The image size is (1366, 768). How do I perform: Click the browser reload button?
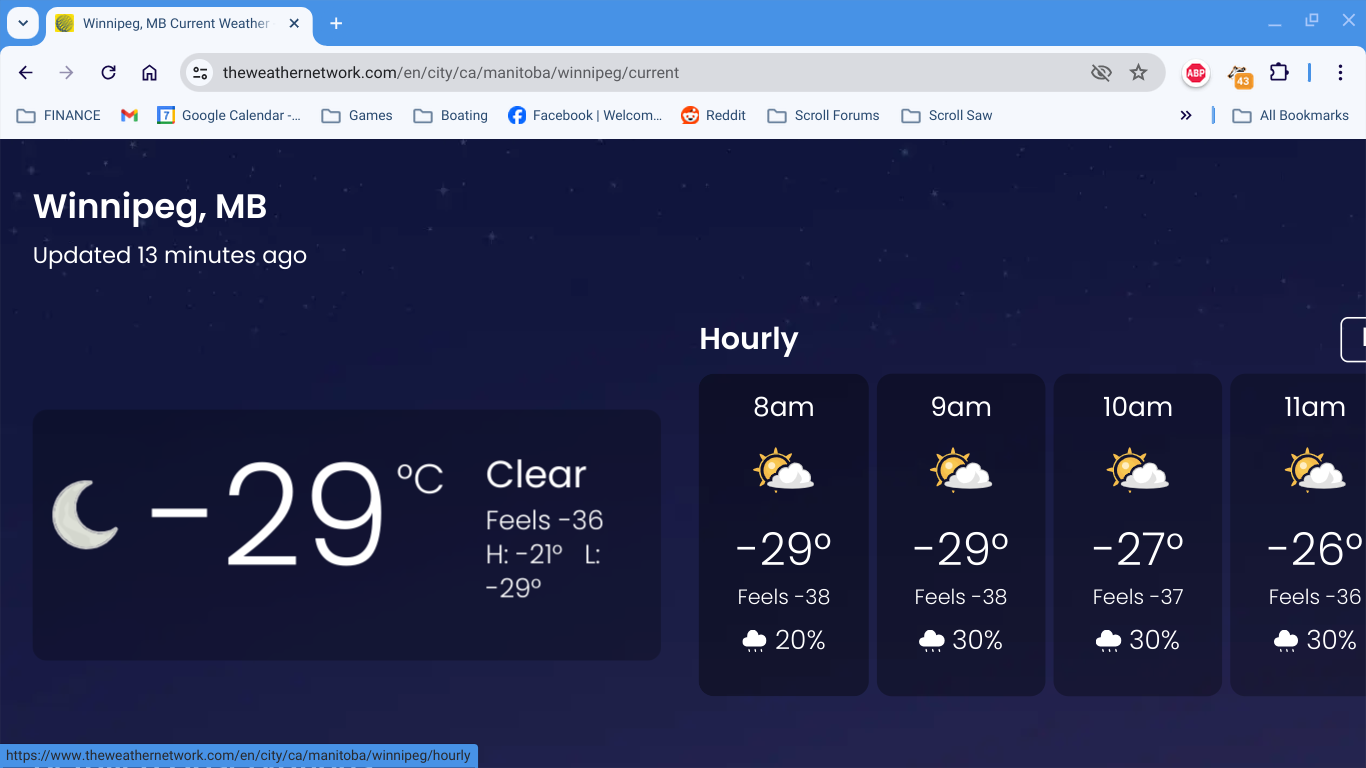[108, 73]
